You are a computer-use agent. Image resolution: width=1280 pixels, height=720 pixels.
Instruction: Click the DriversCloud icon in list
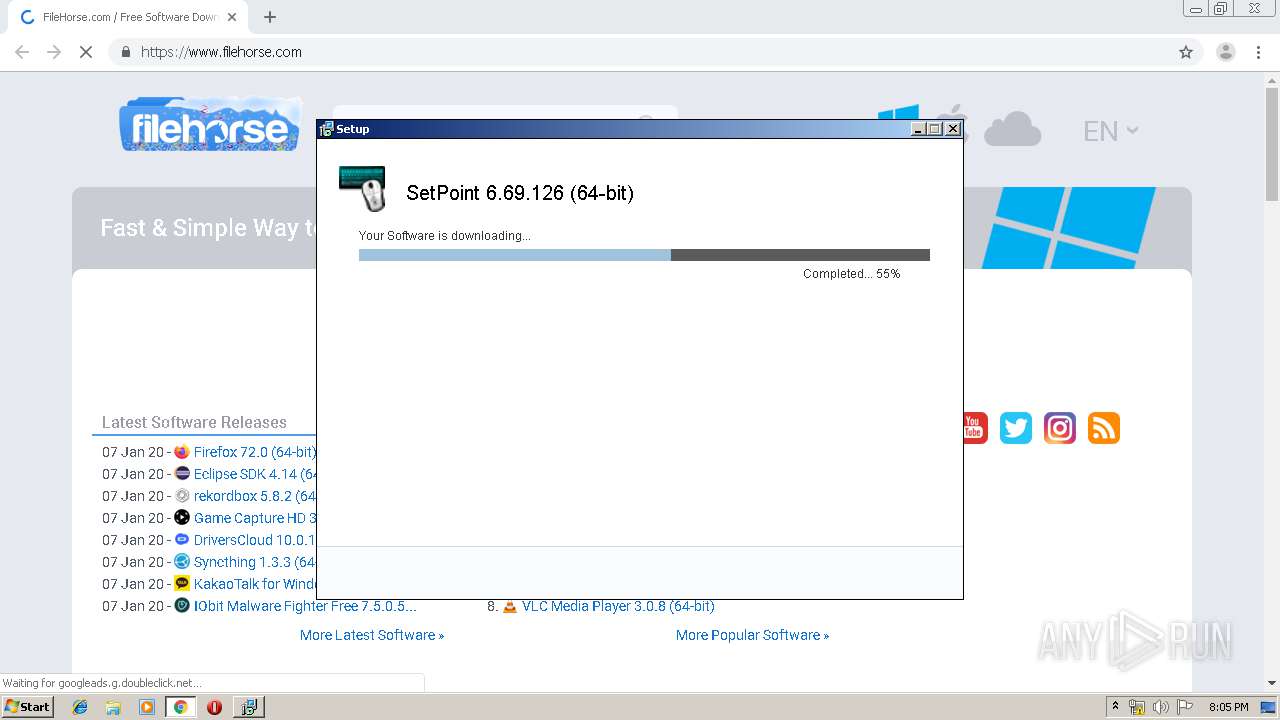(x=182, y=540)
